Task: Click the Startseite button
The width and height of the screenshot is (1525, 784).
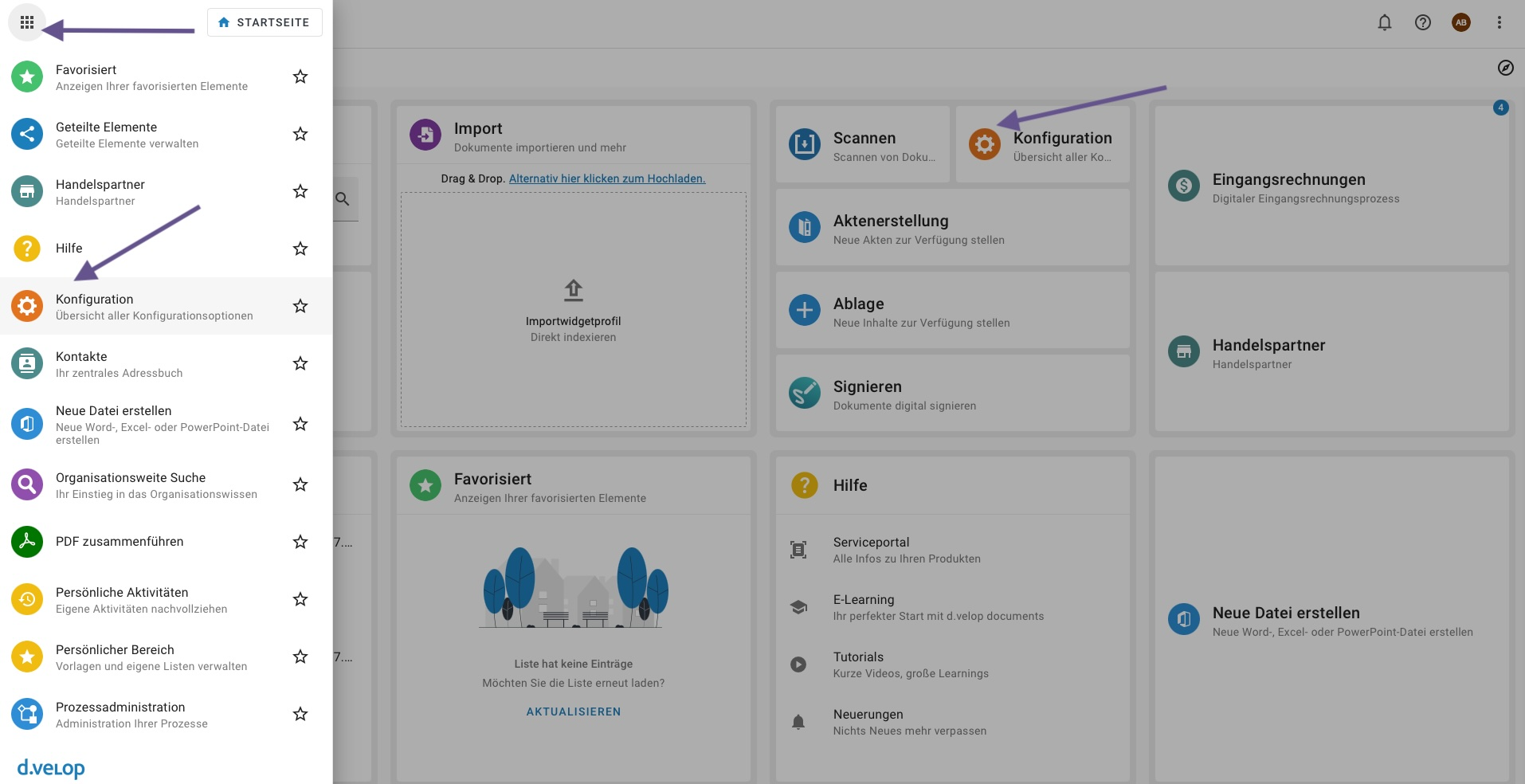Action: (265, 22)
